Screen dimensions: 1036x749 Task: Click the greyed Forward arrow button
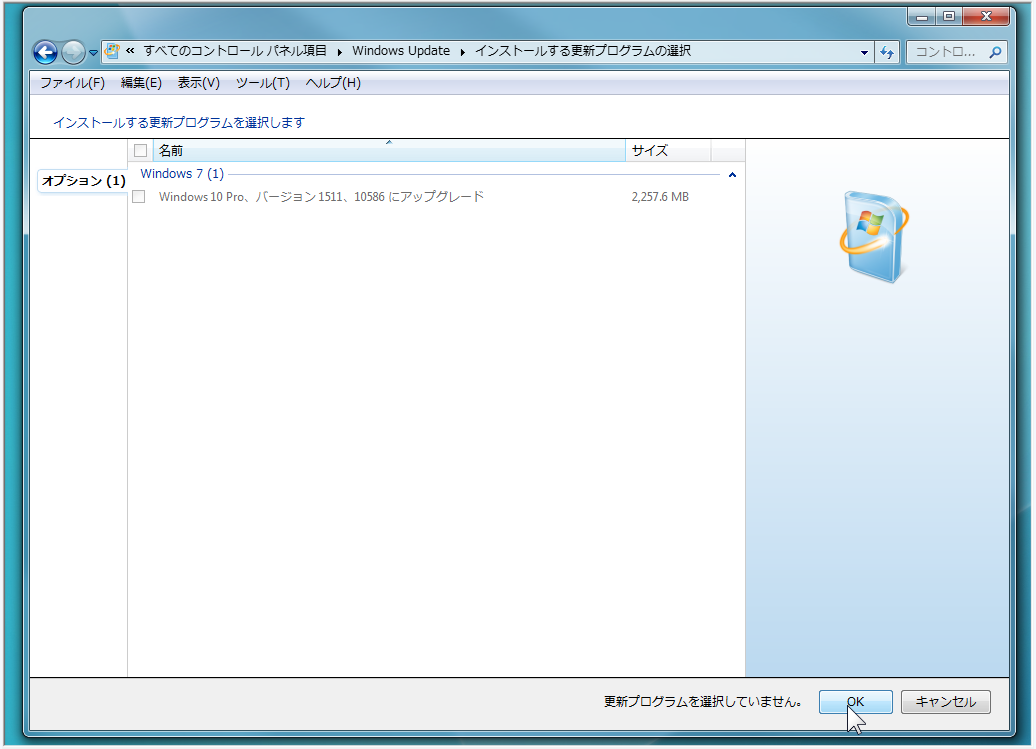coord(73,52)
